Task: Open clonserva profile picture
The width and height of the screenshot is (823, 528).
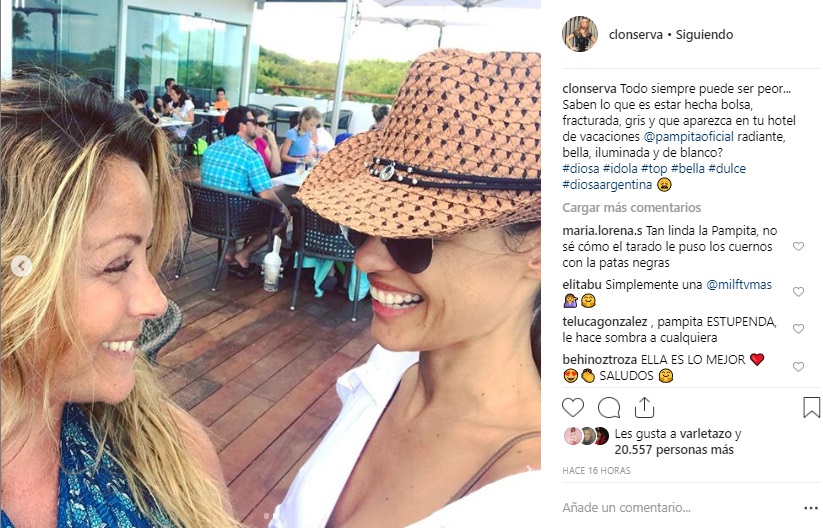Action: pyautogui.click(x=580, y=34)
